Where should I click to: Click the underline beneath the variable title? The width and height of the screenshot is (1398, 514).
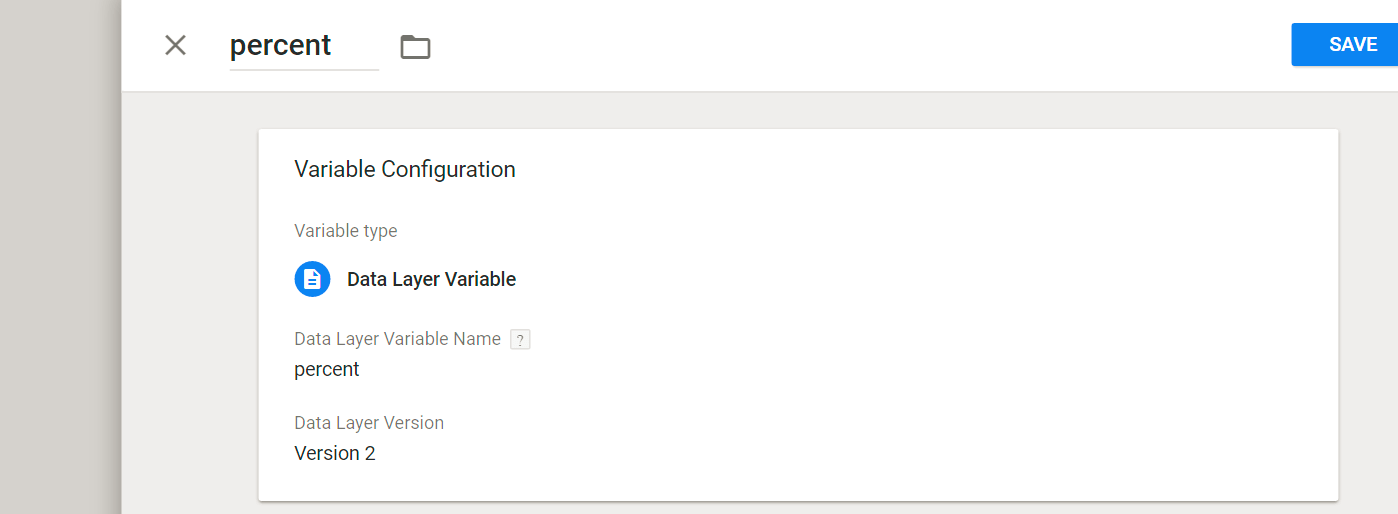click(x=304, y=70)
